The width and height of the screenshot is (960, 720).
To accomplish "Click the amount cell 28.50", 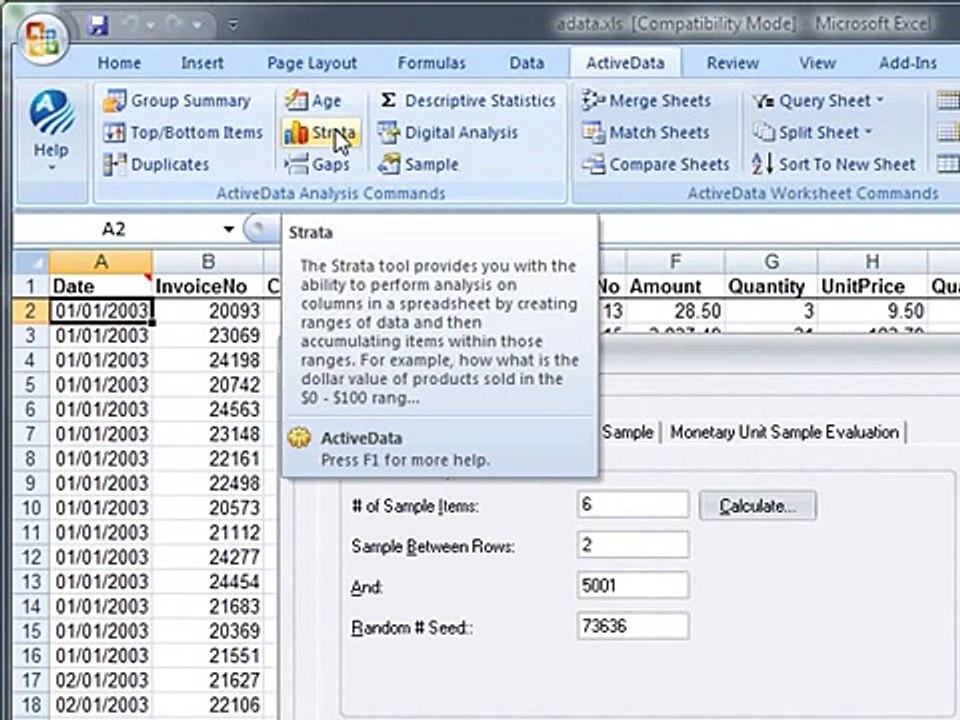I will (675, 311).
